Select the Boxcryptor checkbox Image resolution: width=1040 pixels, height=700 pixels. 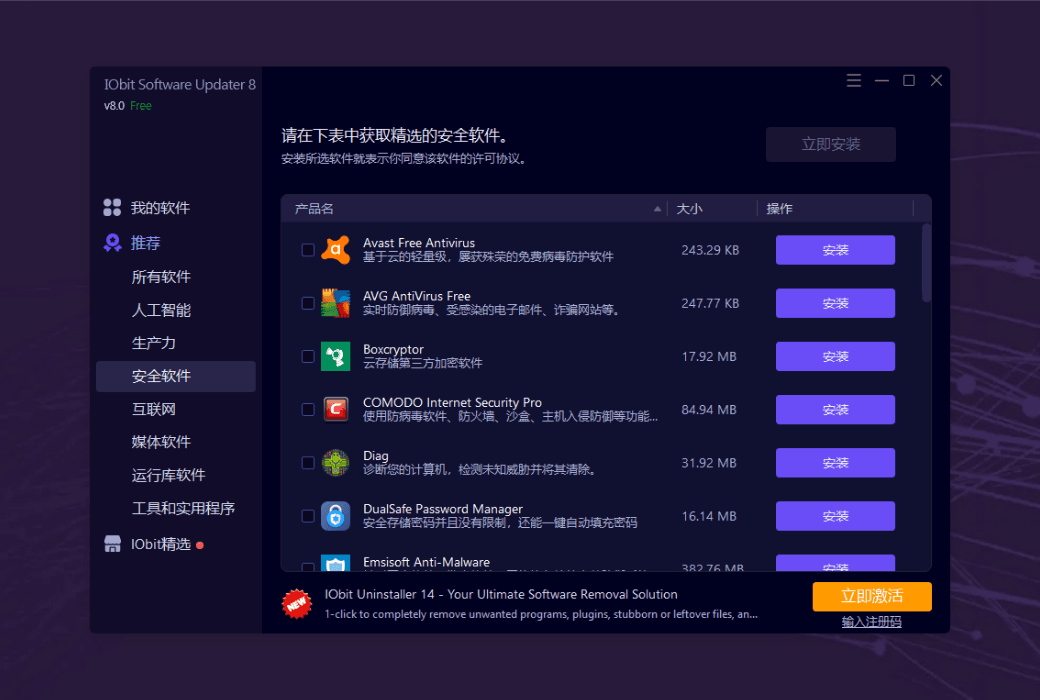[x=308, y=356]
